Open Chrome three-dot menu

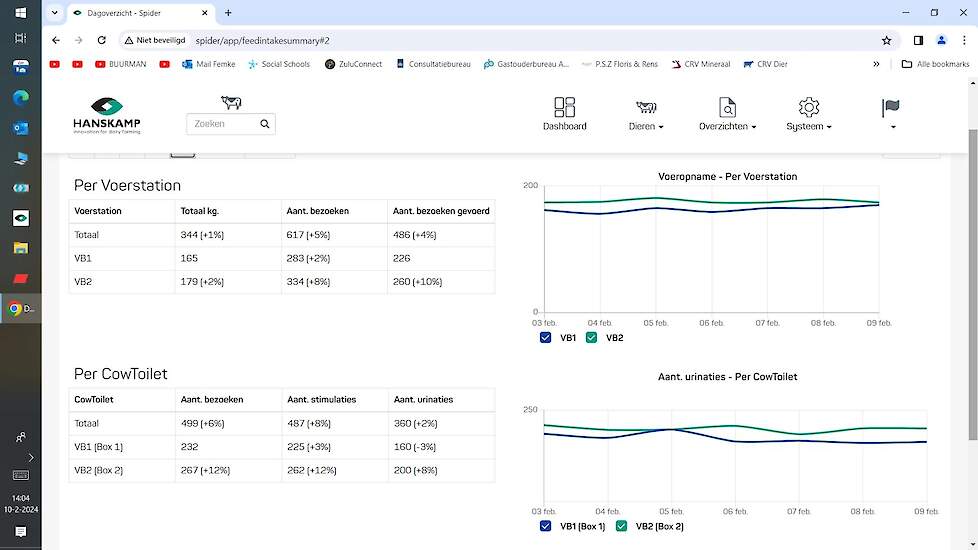[x=964, y=40]
